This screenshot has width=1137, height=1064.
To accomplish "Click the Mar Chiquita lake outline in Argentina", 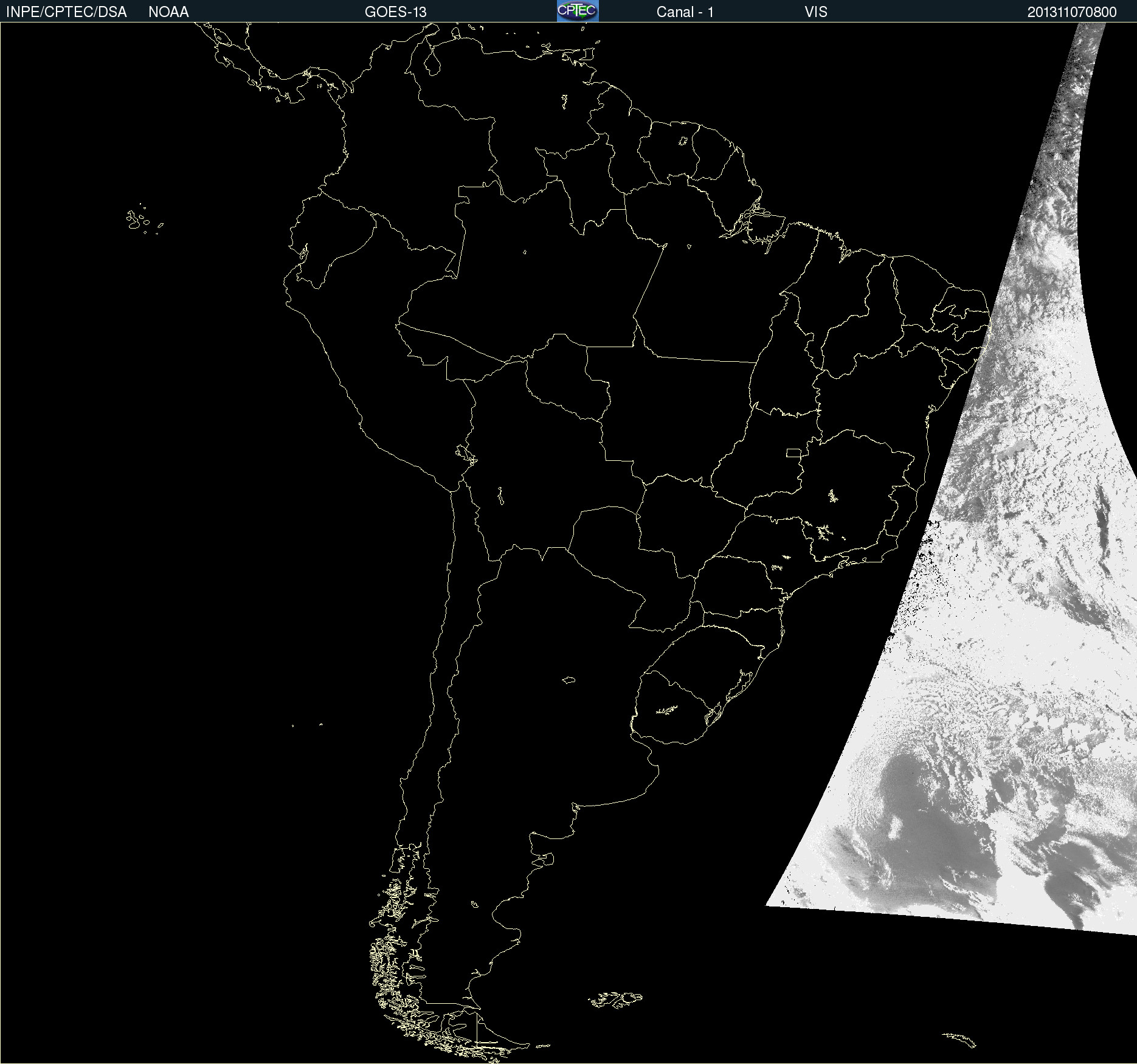I will tap(568, 680).
